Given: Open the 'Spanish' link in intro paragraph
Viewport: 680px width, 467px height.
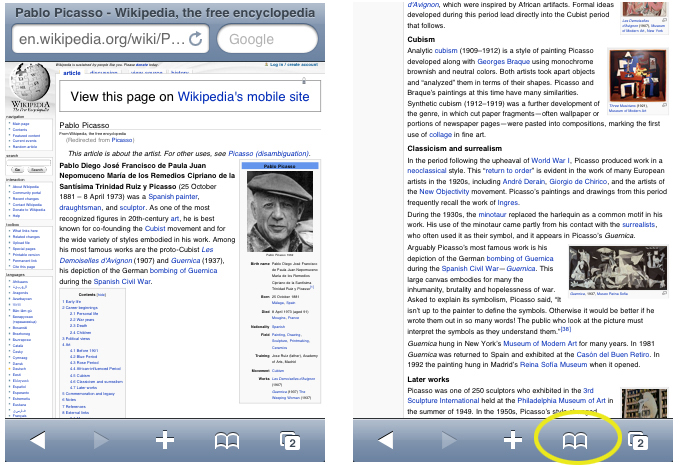Looking at the screenshot, I should pos(160,197).
